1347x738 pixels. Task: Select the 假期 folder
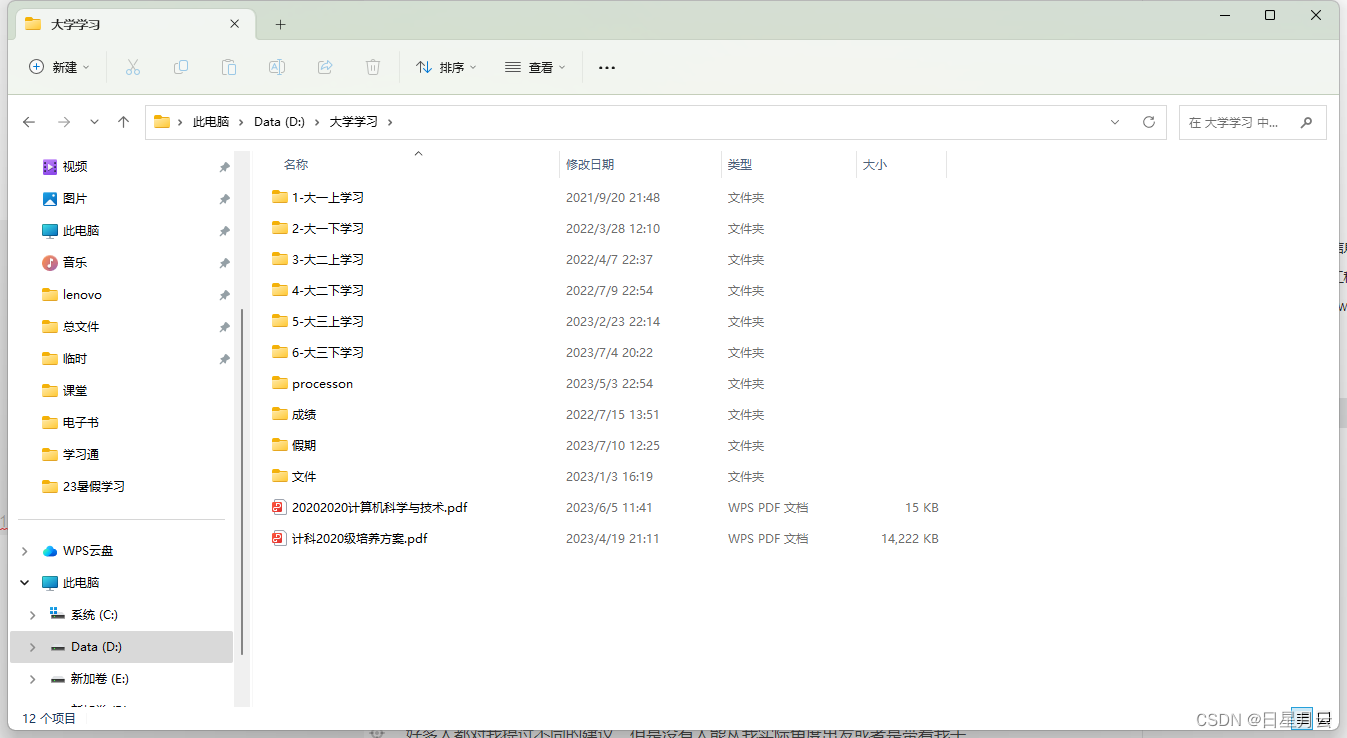[304, 446]
